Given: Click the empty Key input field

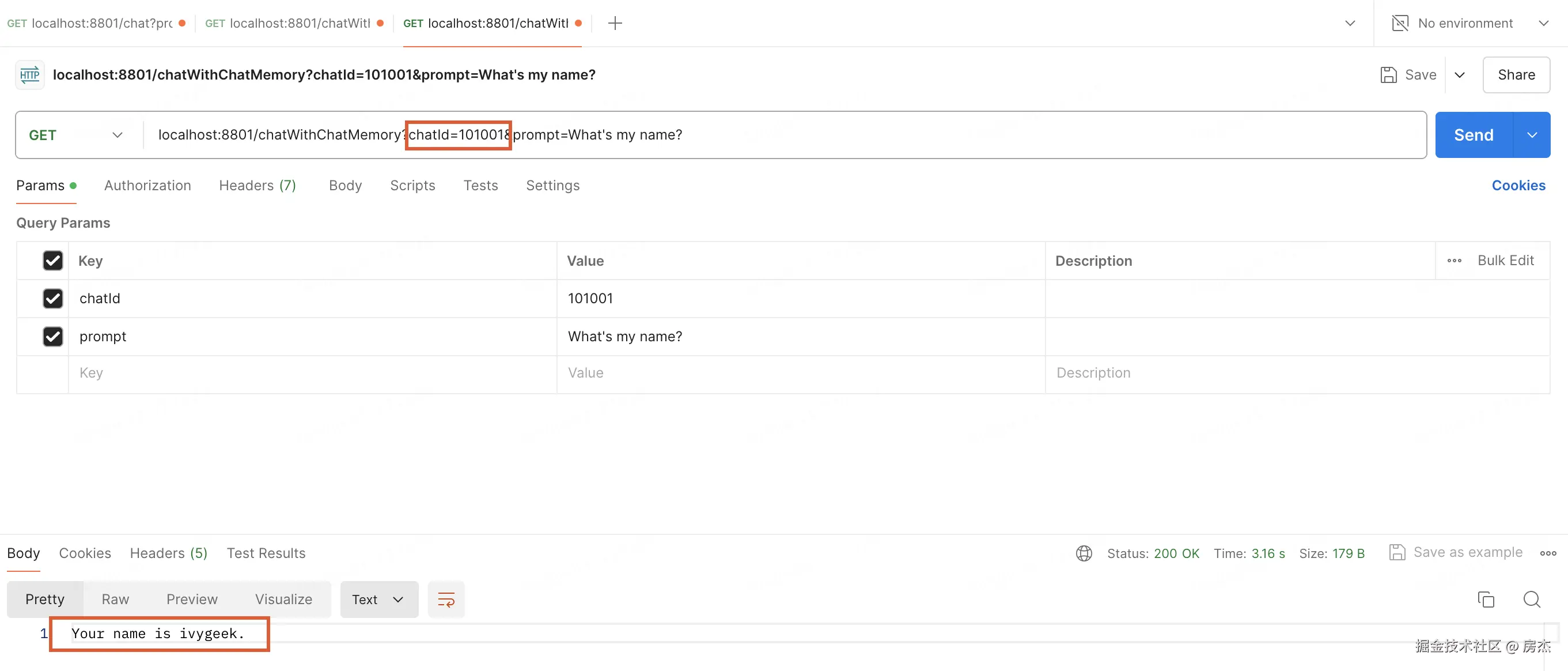Looking at the screenshot, I should click(x=312, y=373).
